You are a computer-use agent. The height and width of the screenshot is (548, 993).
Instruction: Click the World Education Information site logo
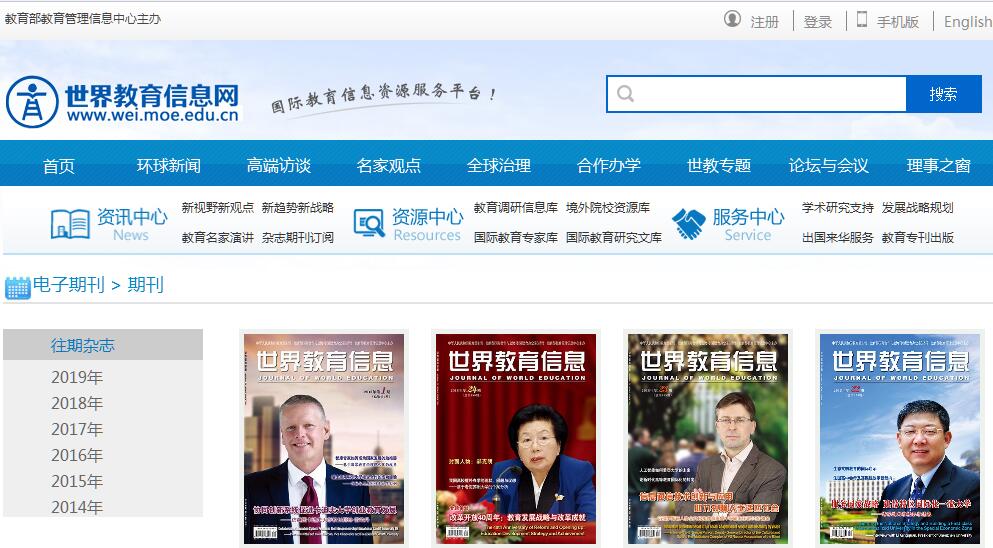point(123,102)
